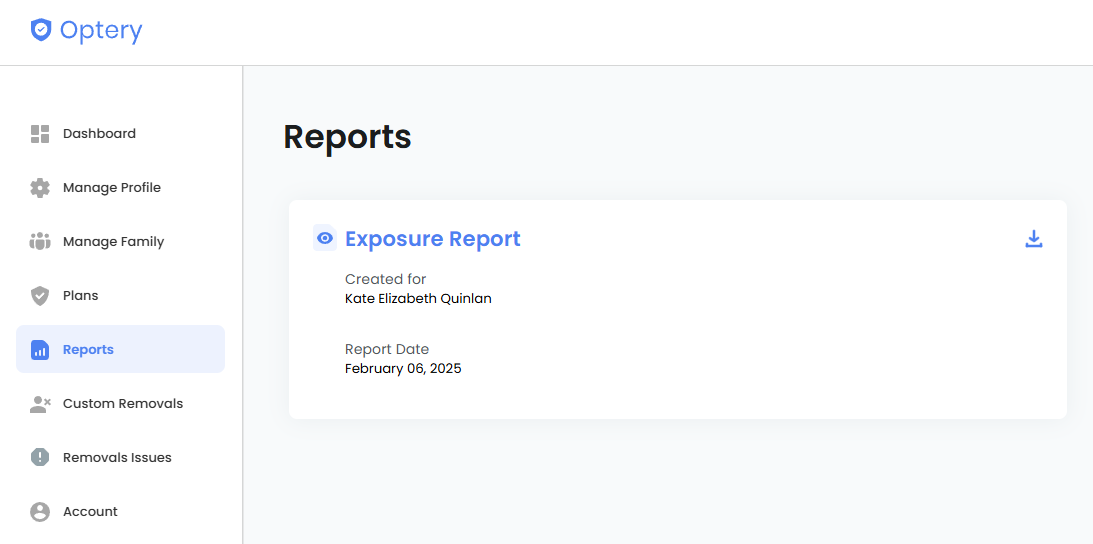The width and height of the screenshot is (1093, 544).
Task: Go to Manage Family text label
Action: click(x=113, y=242)
